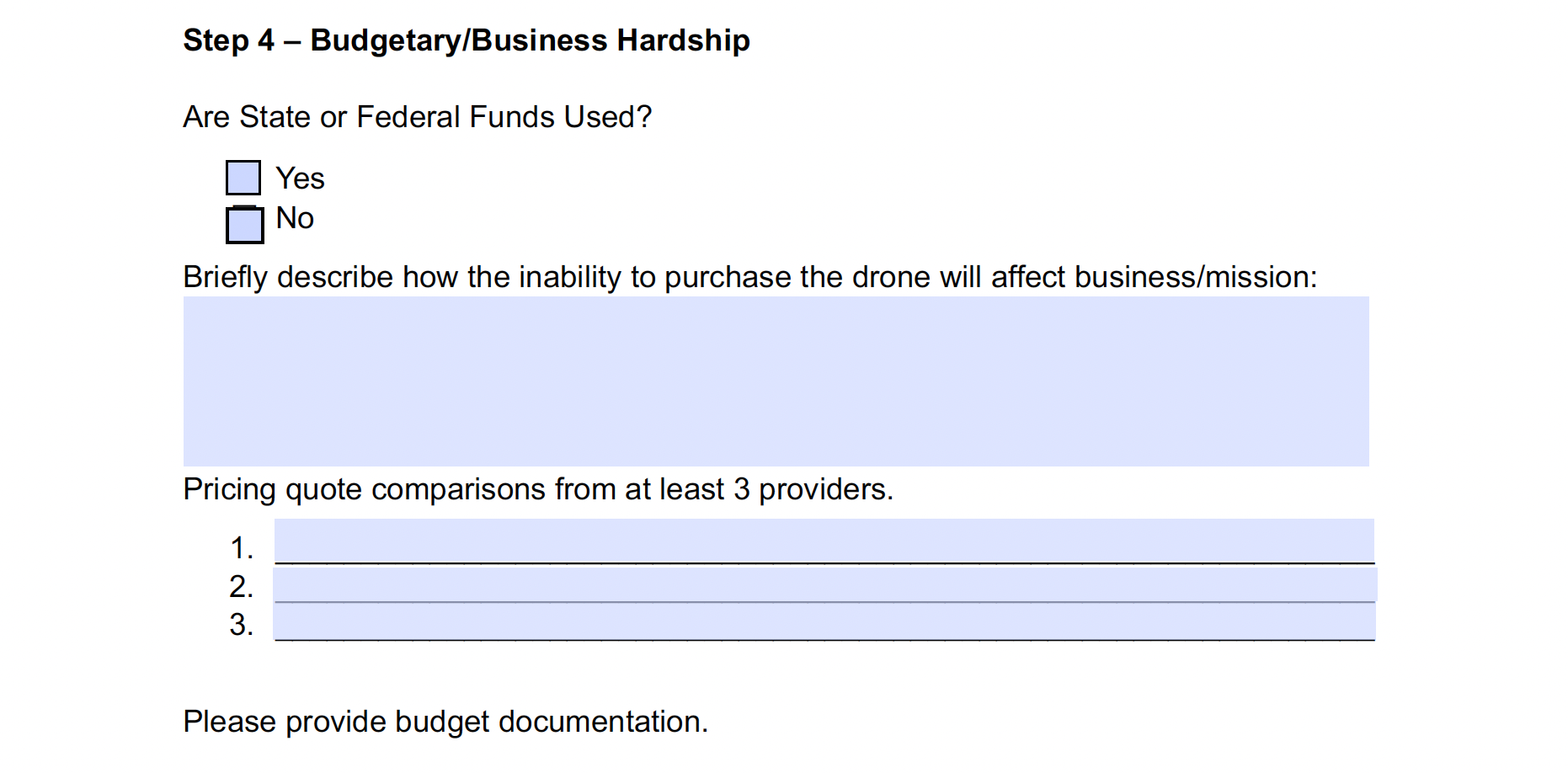Check the No checkbox for funds used
The height and width of the screenshot is (773, 1568).
pos(245,226)
